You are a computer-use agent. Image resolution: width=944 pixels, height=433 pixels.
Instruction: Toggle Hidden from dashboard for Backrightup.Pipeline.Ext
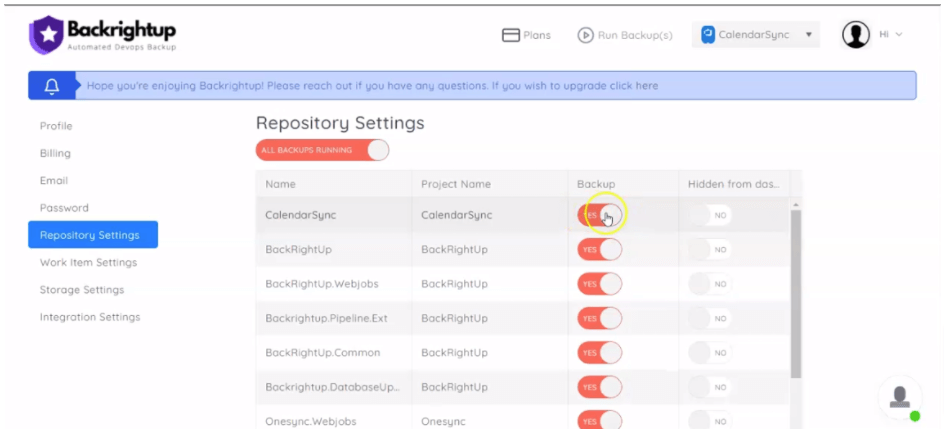710,318
